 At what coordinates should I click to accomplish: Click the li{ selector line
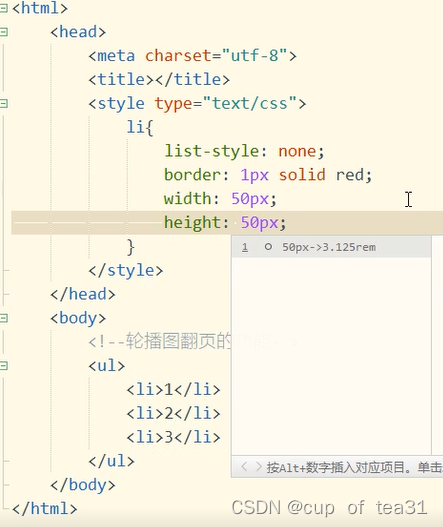[140, 127]
